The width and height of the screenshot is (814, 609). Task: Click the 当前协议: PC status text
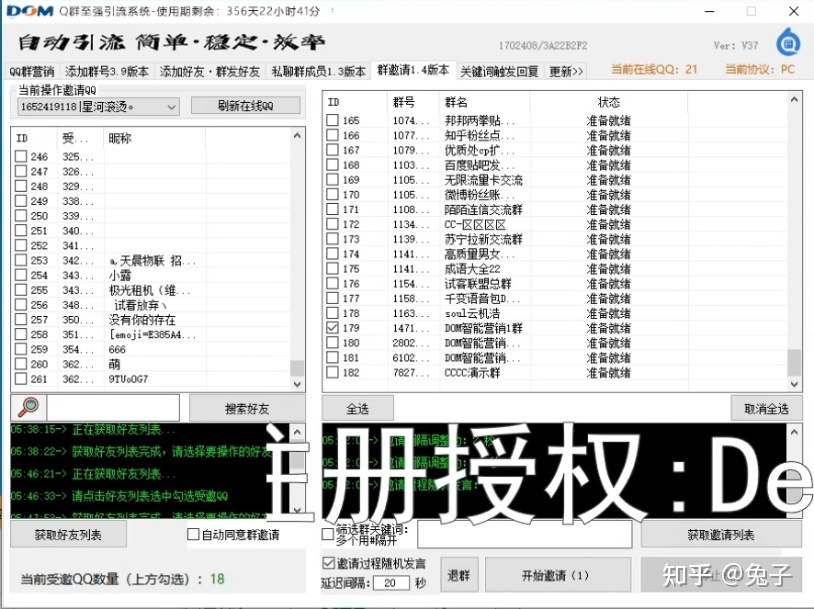point(759,69)
